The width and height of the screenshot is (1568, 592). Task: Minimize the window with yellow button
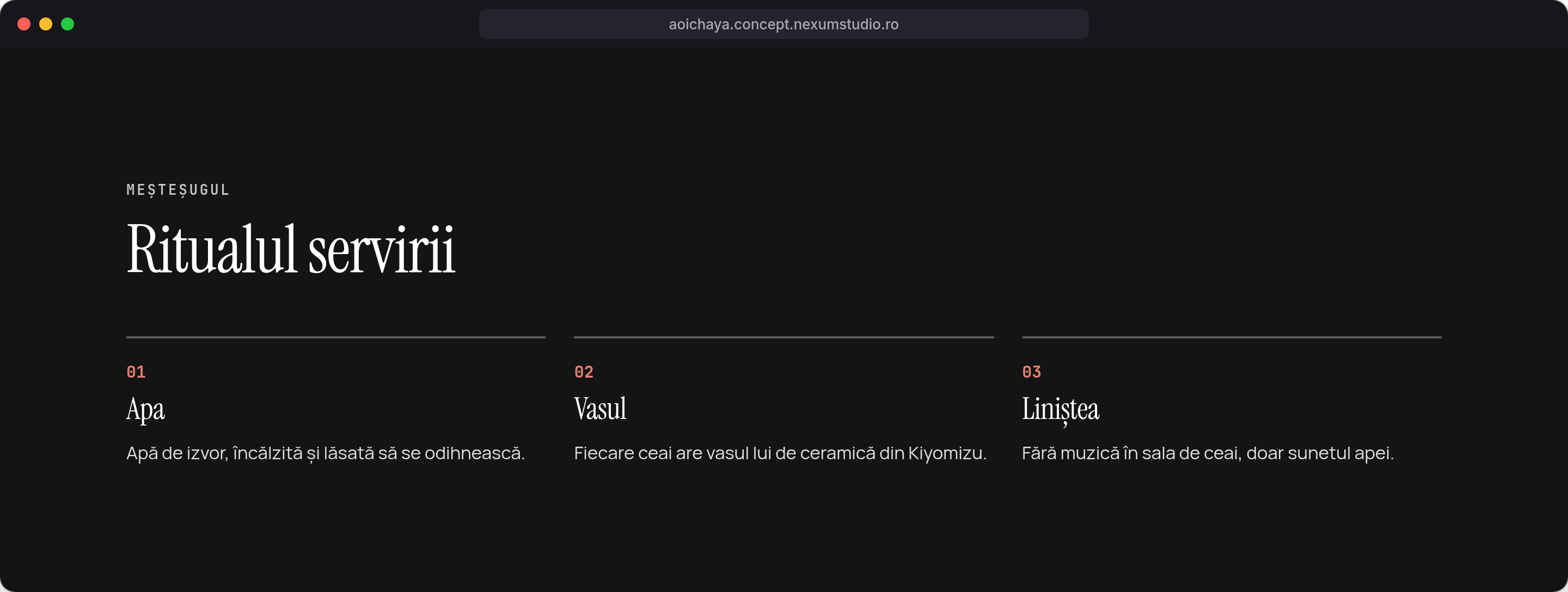(x=46, y=24)
